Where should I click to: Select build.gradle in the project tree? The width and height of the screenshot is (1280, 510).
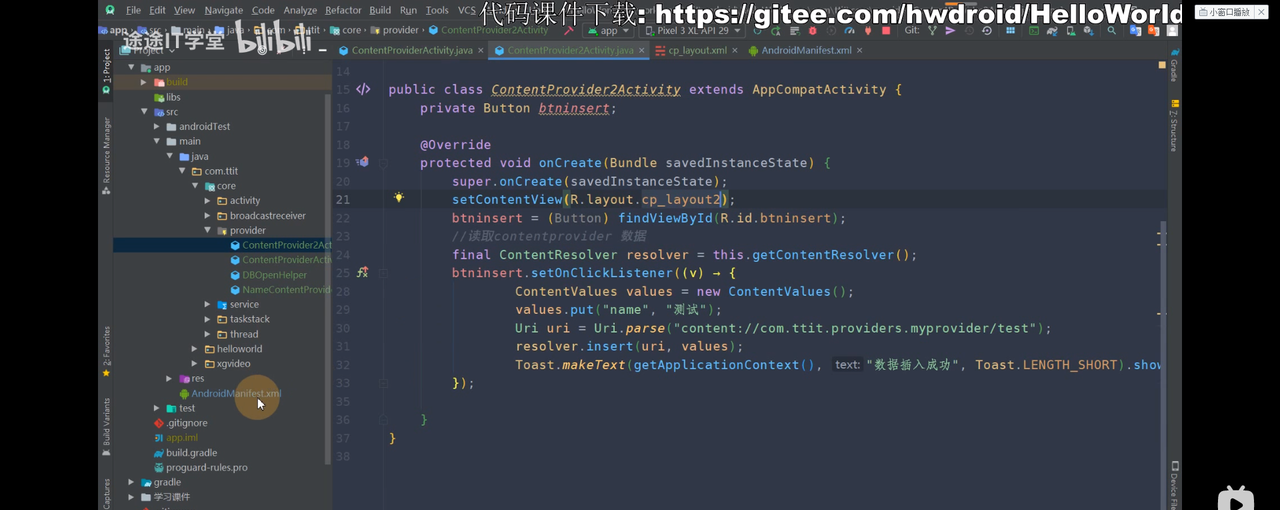(x=191, y=452)
